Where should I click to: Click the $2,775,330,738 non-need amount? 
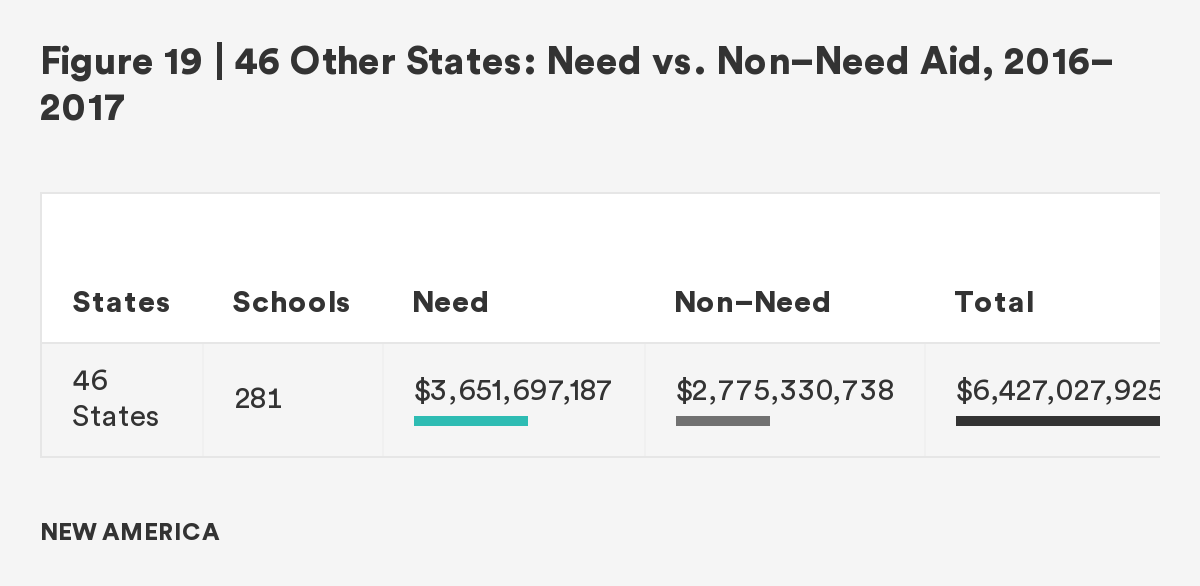(x=784, y=389)
